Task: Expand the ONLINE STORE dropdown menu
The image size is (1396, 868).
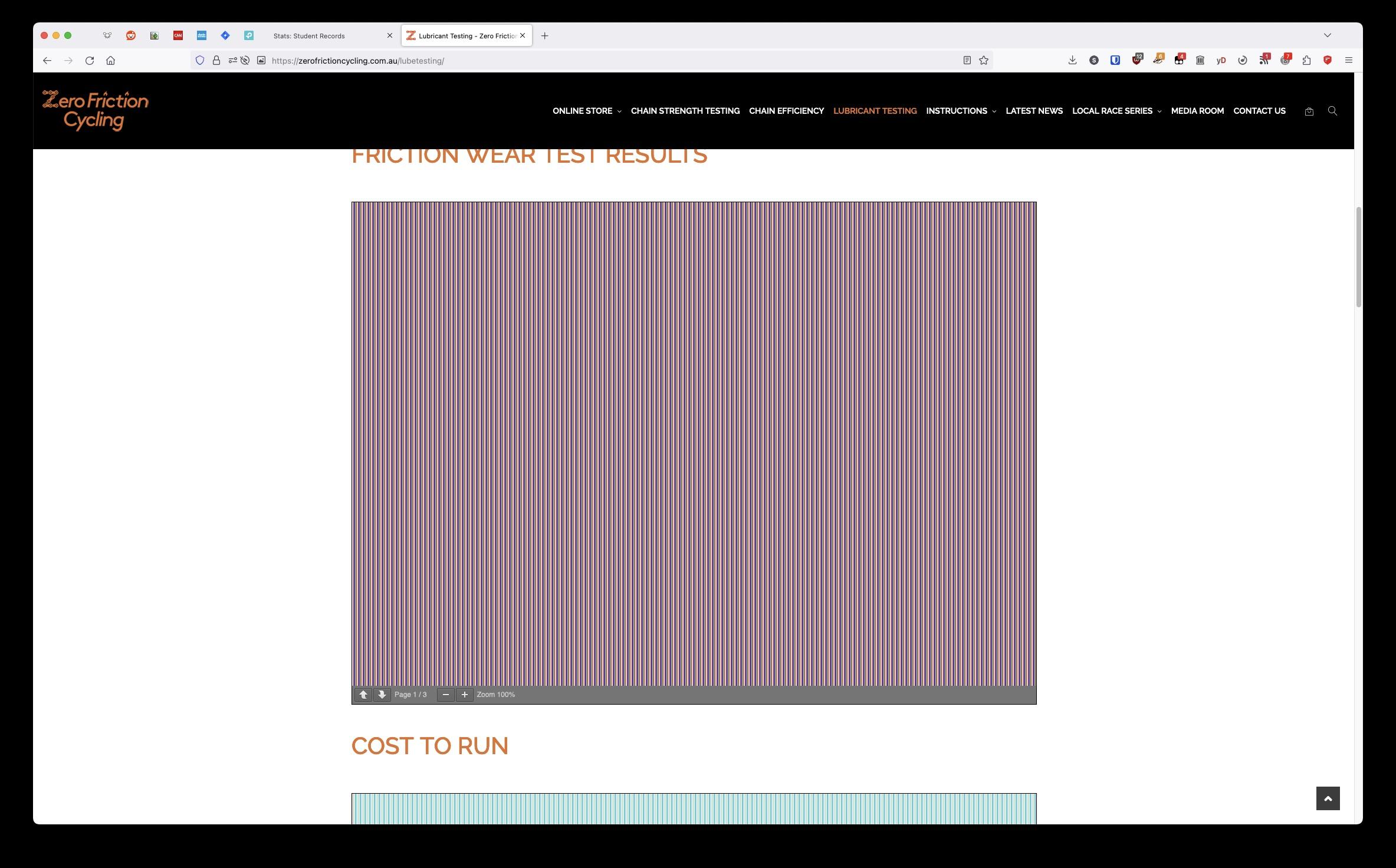Action: point(586,111)
